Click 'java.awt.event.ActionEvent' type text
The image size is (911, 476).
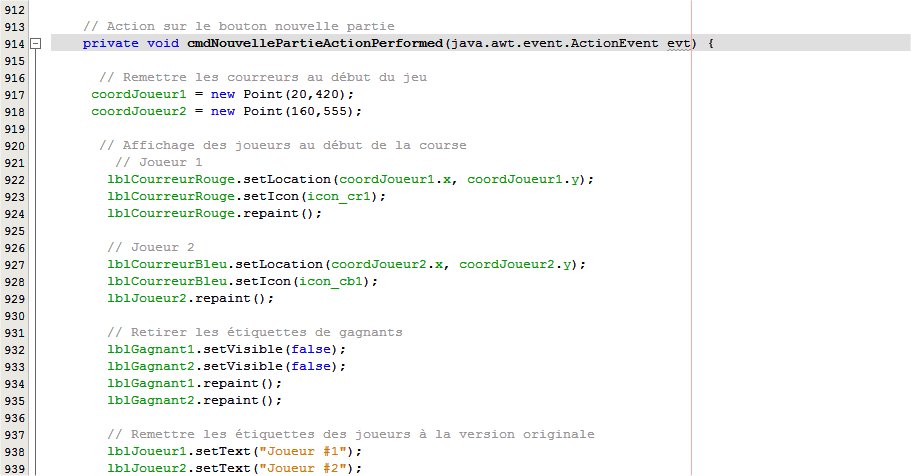point(554,44)
